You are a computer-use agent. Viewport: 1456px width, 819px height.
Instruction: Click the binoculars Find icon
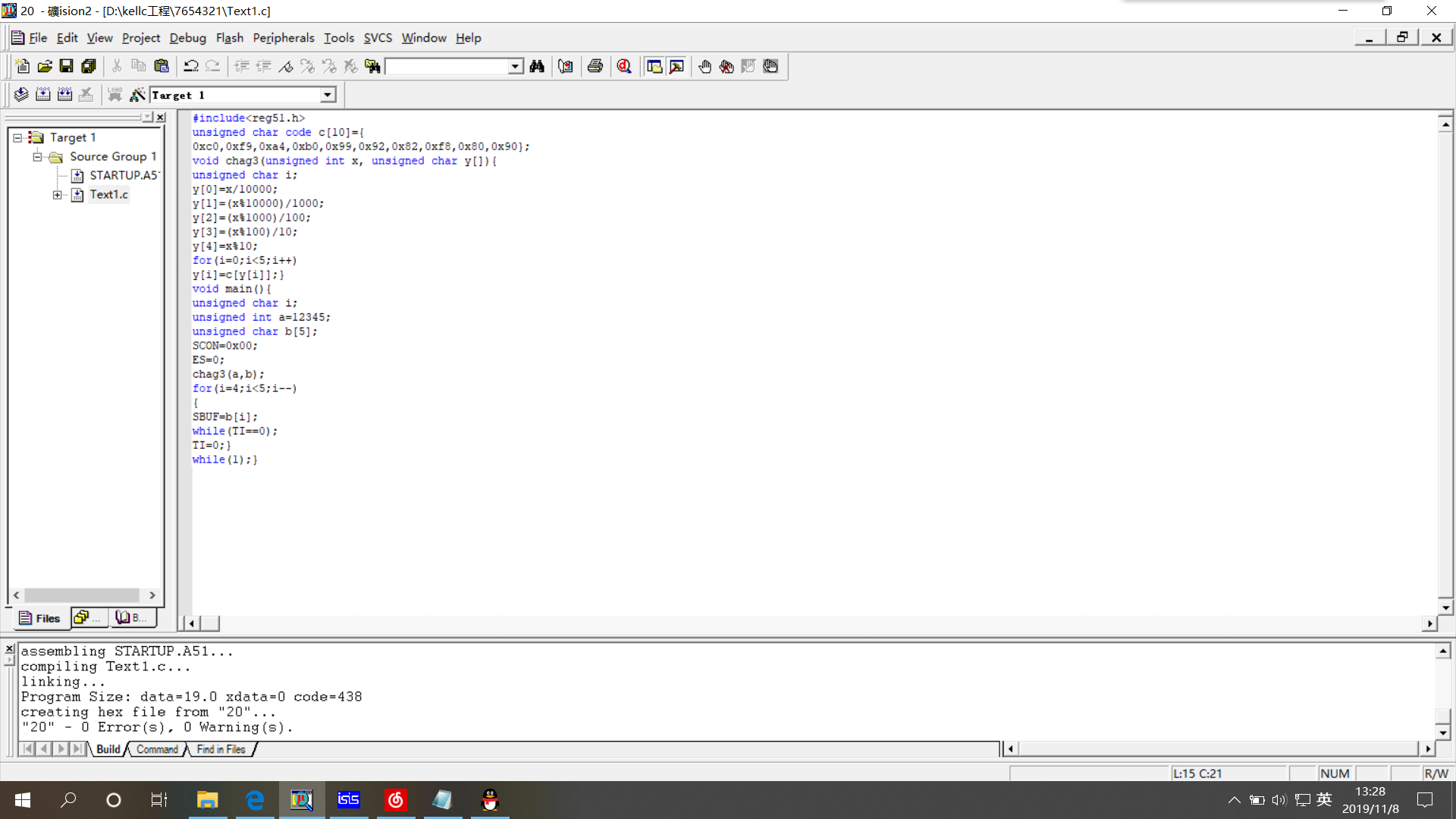point(537,67)
